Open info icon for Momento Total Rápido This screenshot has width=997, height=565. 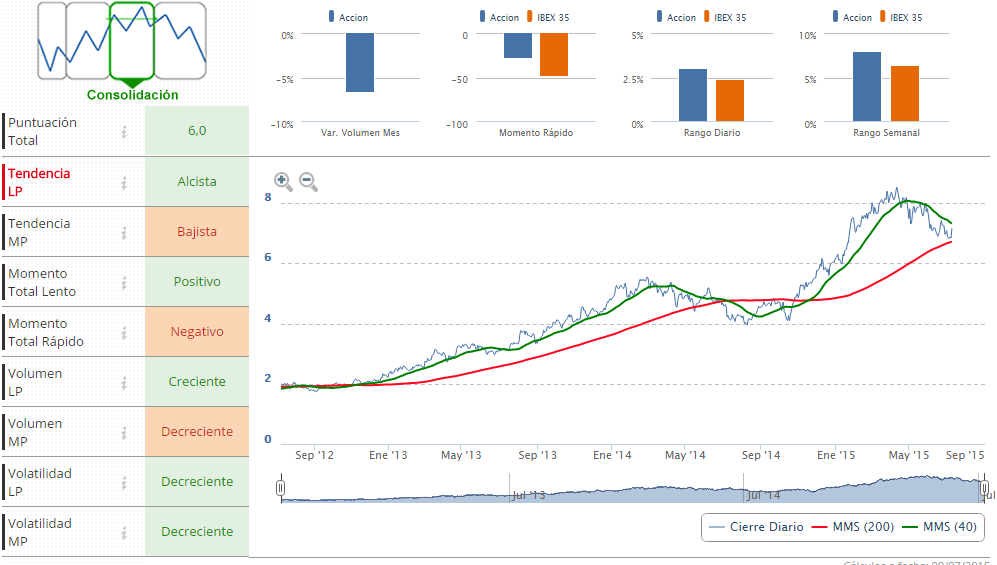pyautogui.click(x=124, y=333)
